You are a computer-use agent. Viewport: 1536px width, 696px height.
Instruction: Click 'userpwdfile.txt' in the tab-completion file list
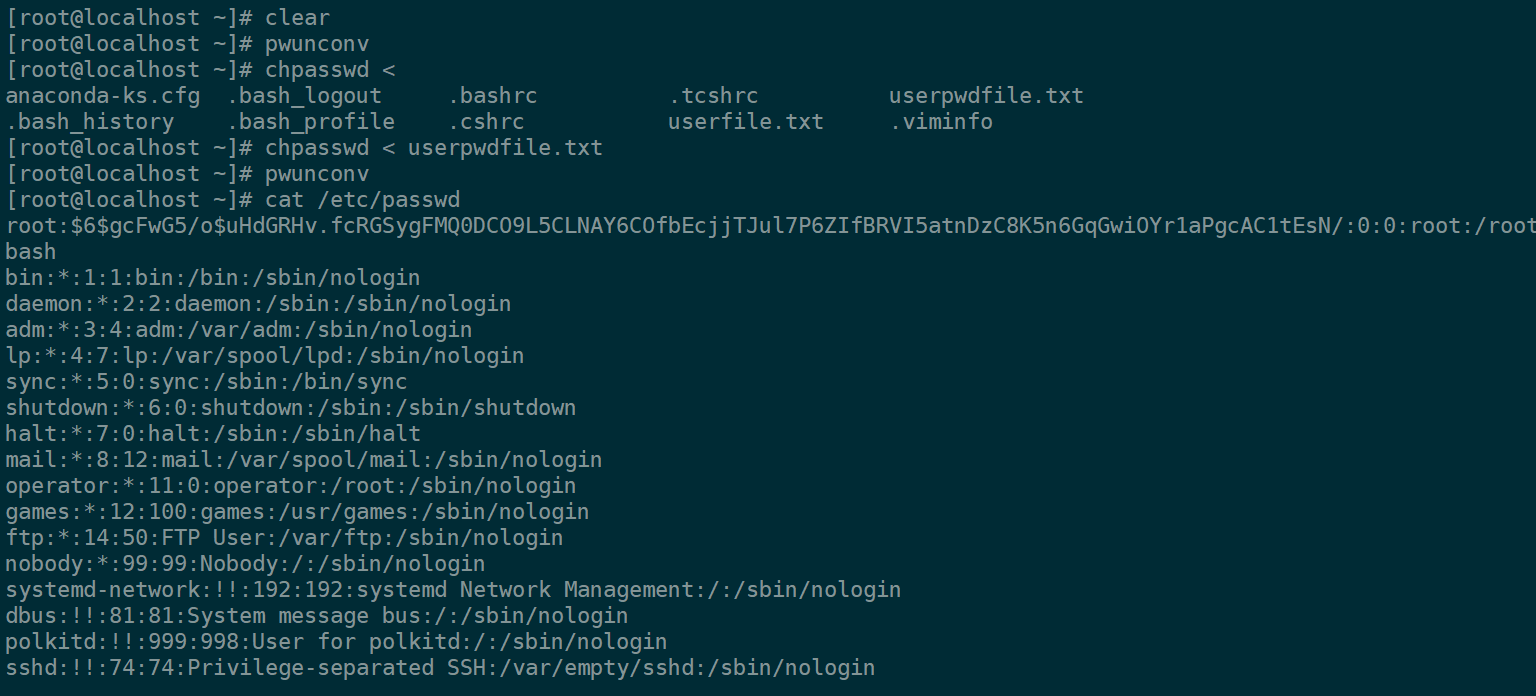(986, 96)
